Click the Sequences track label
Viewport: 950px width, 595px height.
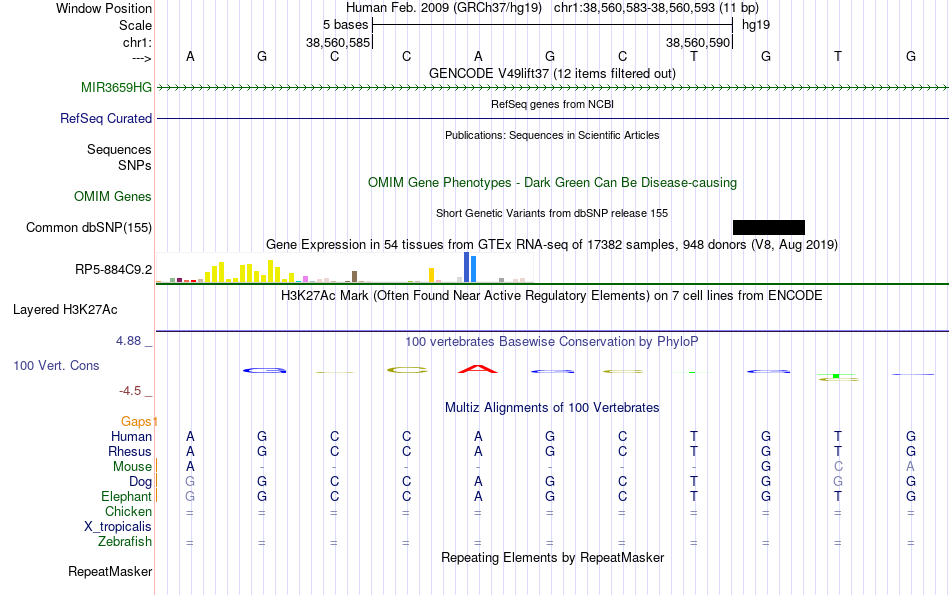[x=119, y=150]
